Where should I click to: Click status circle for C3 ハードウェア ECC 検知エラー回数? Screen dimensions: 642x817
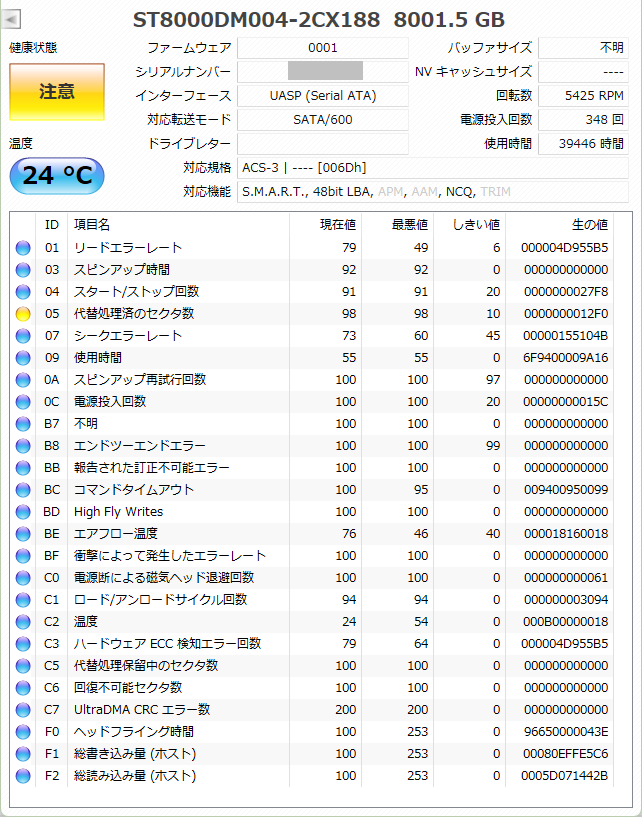23,644
